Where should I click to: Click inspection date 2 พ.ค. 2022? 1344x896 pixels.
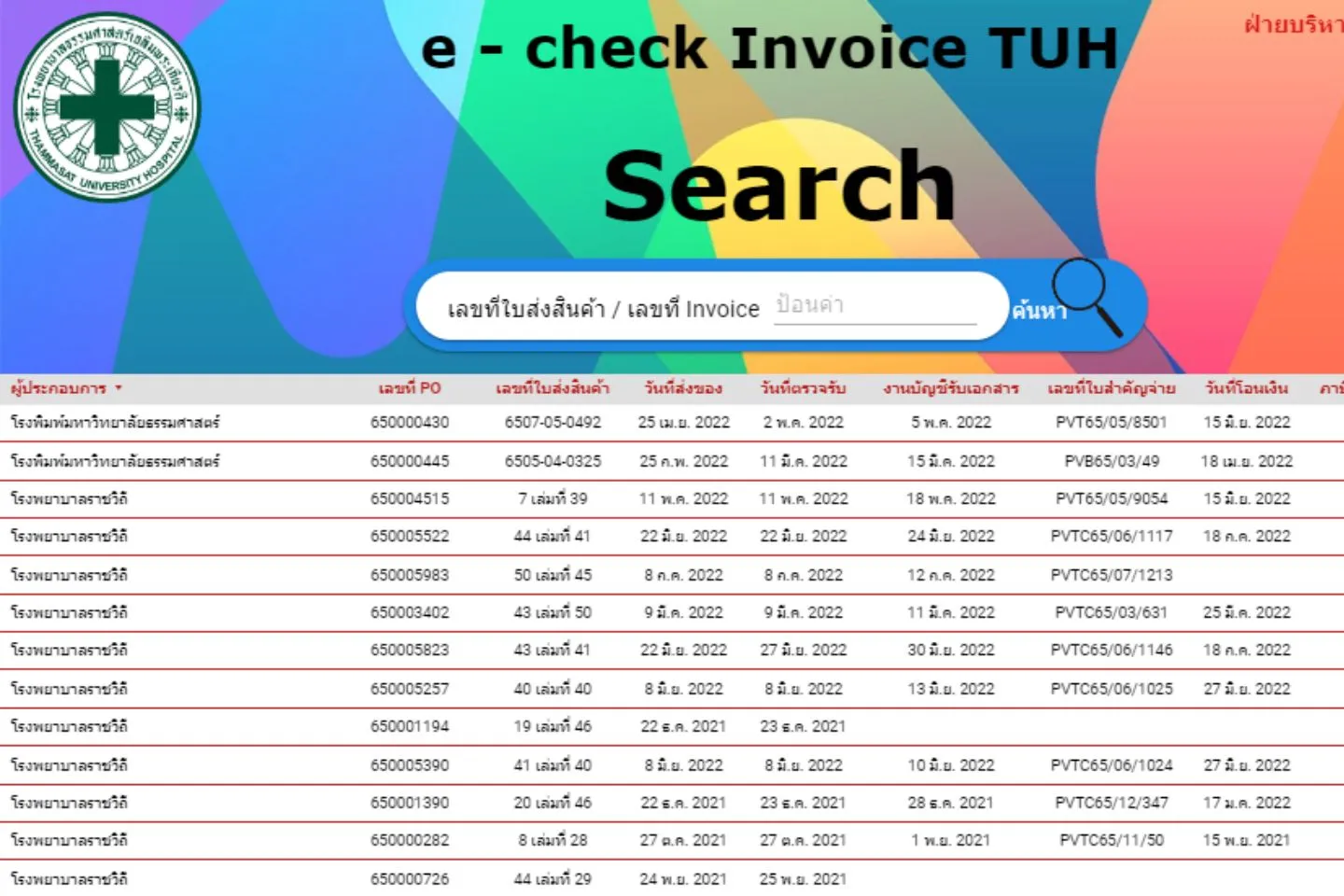coord(803,423)
